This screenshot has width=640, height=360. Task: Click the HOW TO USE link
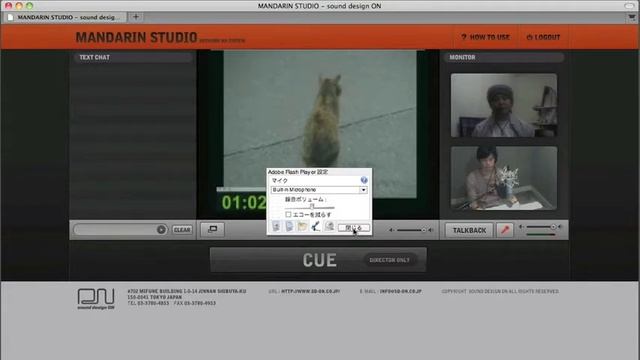point(485,37)
